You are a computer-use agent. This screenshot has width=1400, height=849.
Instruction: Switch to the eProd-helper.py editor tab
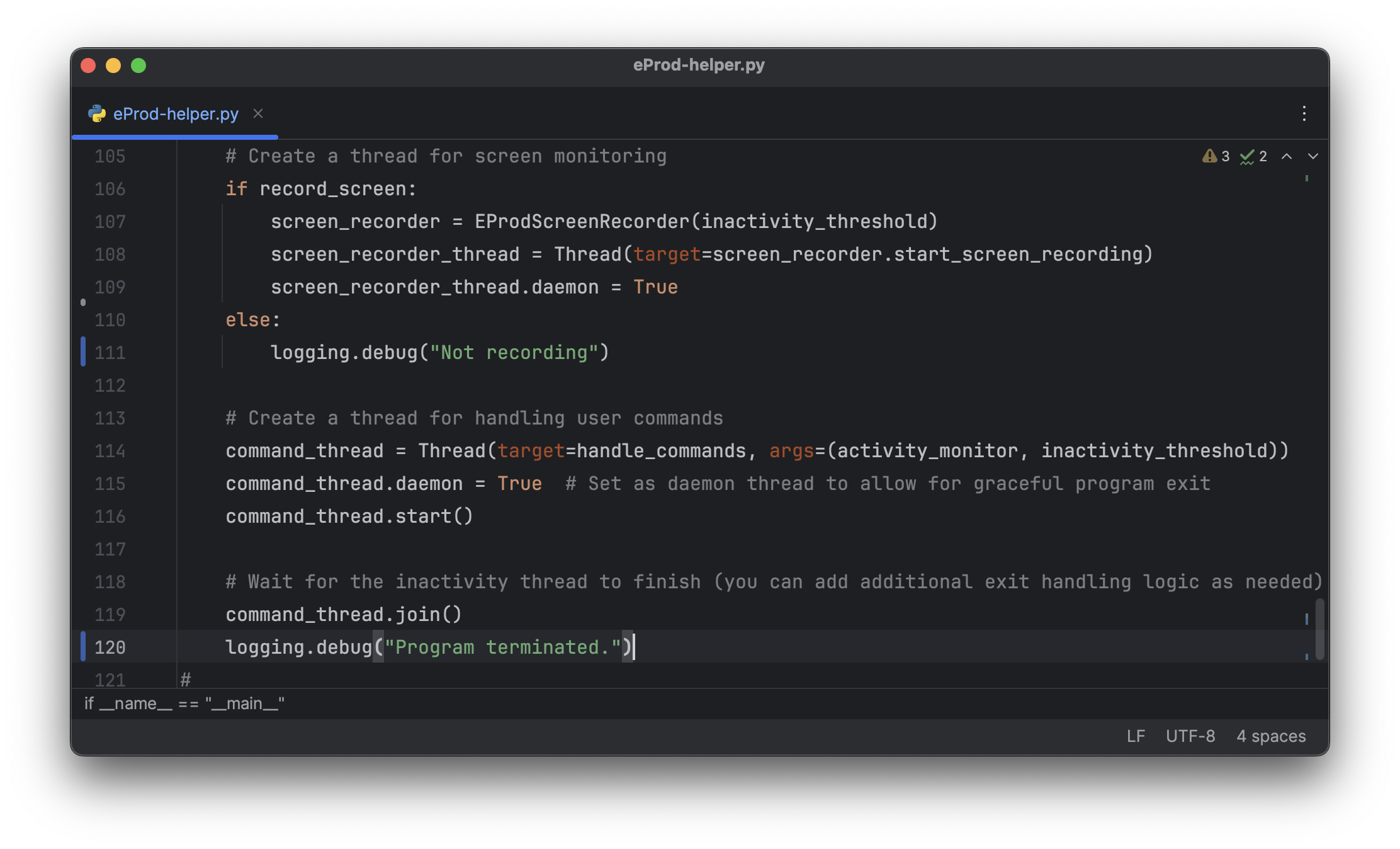pyautogui.click(x=175, y=114)
